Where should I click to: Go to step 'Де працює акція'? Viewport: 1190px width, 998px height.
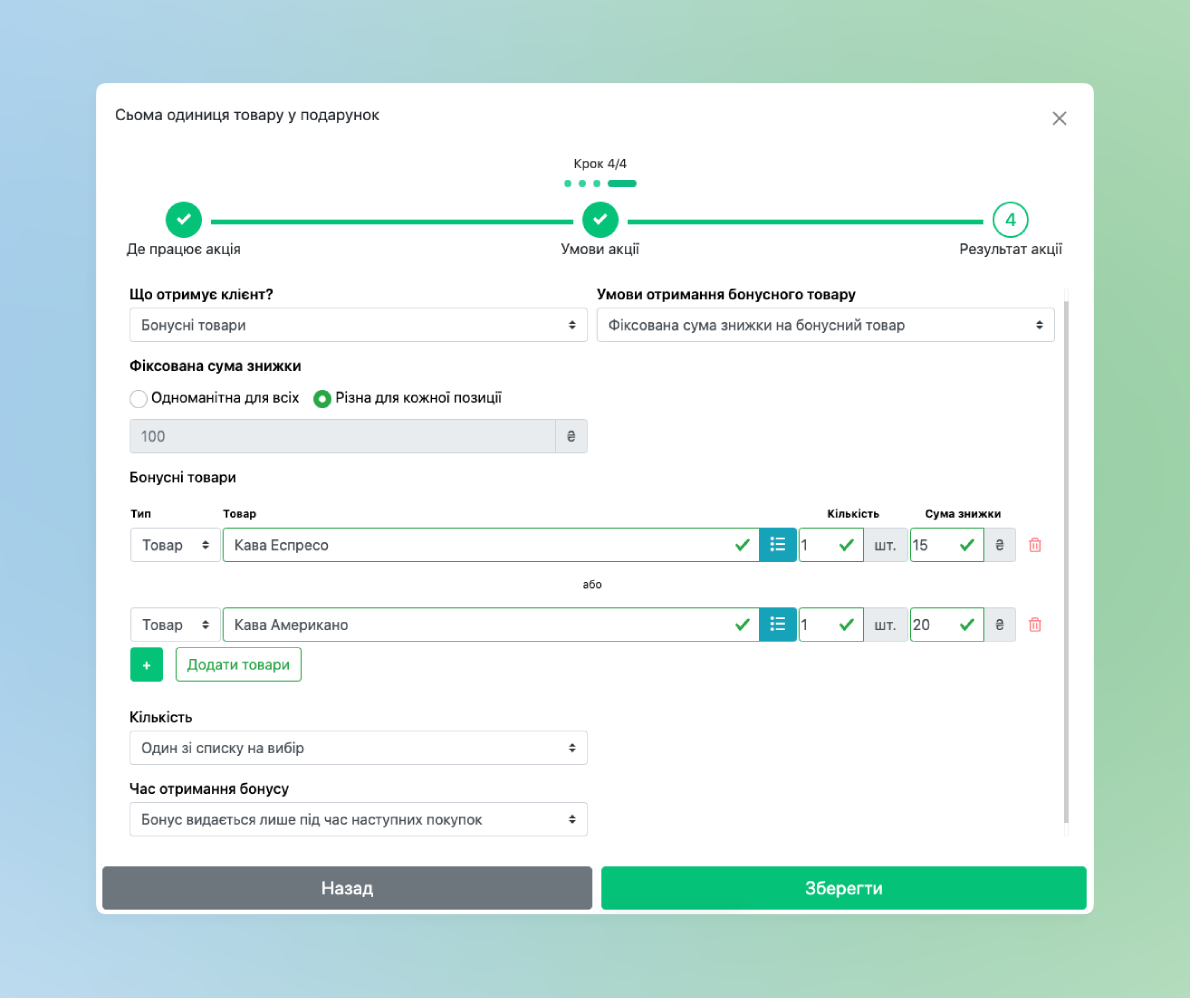[x=183, y=219]
